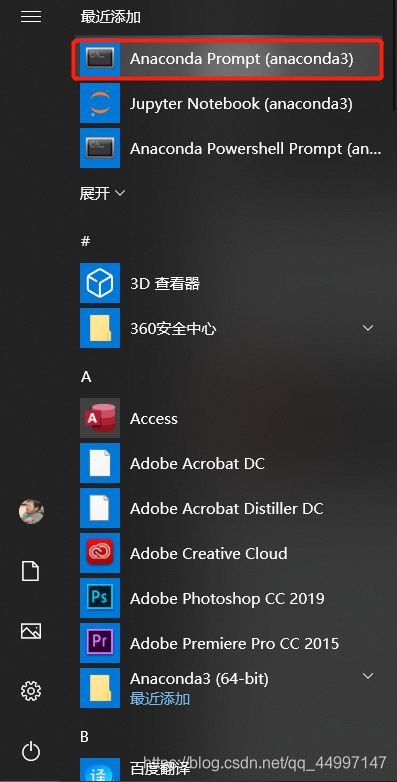This screenshot has width=397, height=782.
Task: Launch Adobe Photoshop CC 2019
Action: pyautogui.click(x=232, y=597)
